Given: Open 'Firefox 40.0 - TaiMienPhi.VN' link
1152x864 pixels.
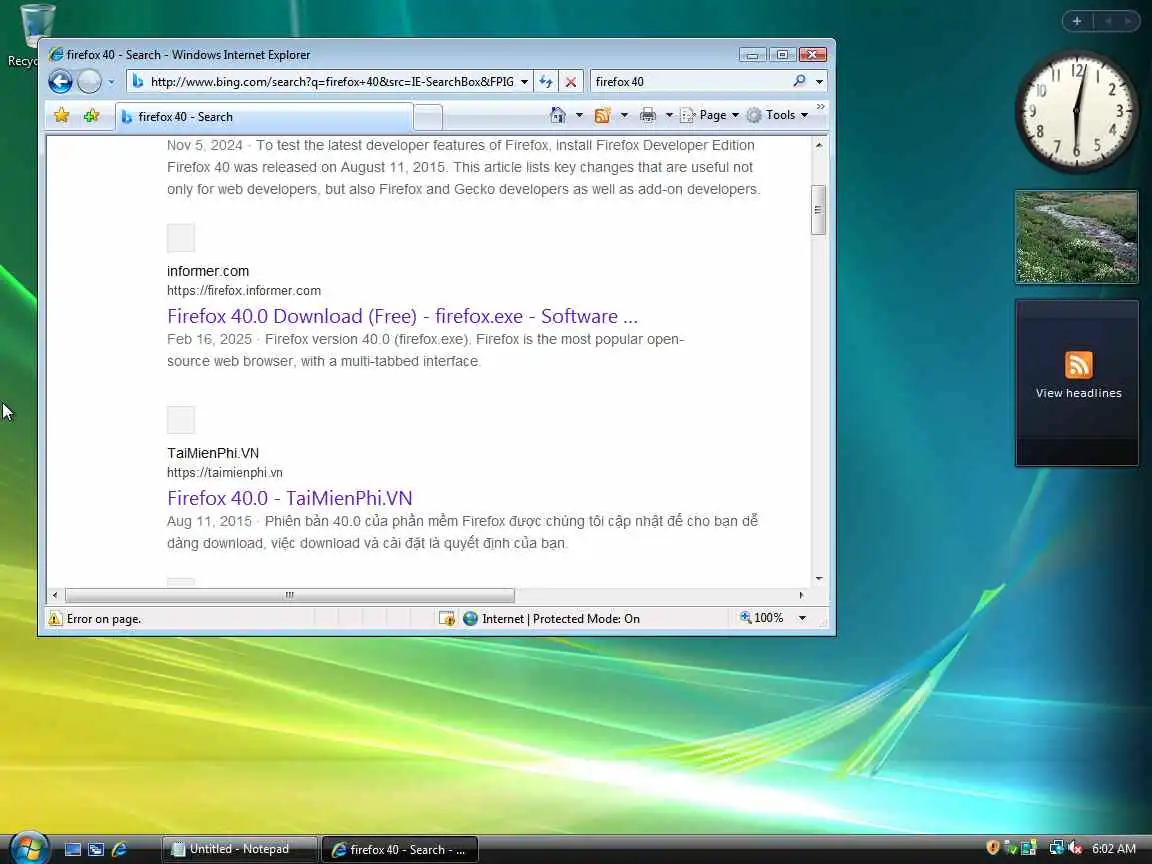Looking at the screenshot, I should (x=289, y=498).
